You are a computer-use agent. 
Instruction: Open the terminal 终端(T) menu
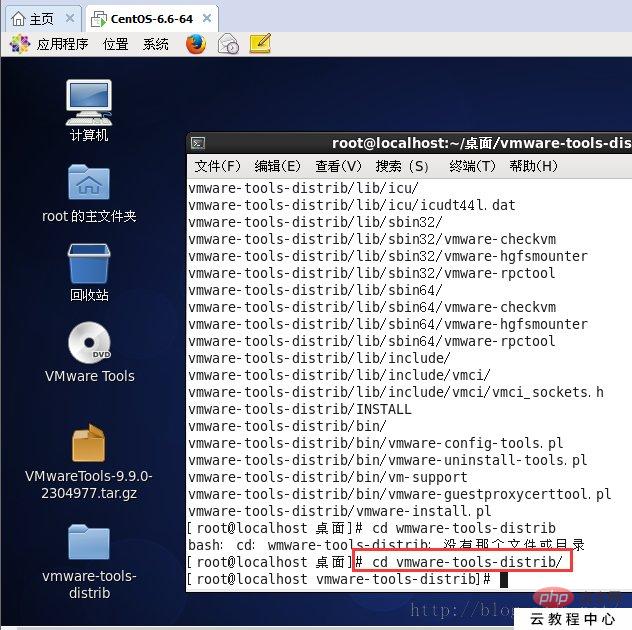coord(472,166)
